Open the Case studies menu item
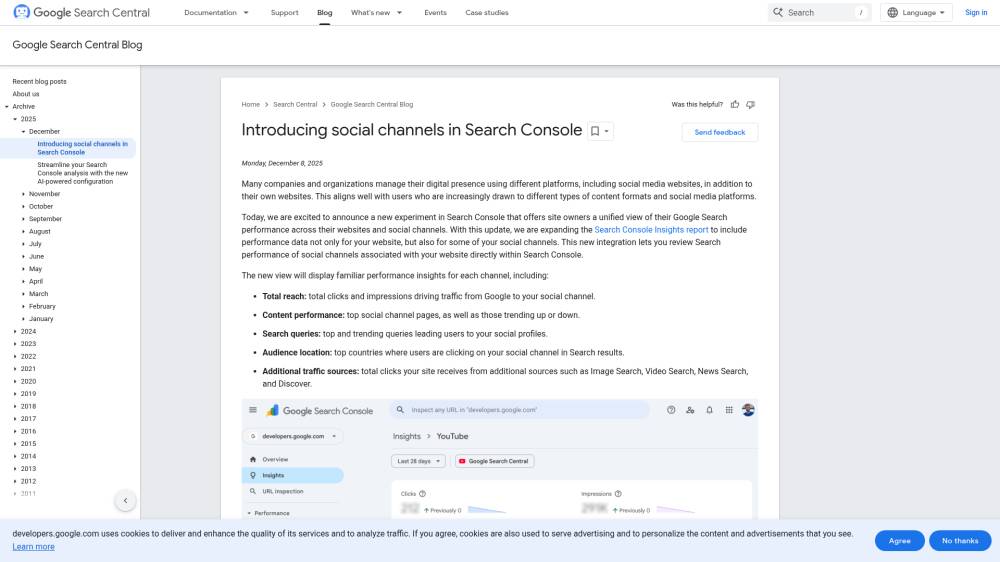The height and width of the screenshot is (562, 1000). (x=487, y=13)
